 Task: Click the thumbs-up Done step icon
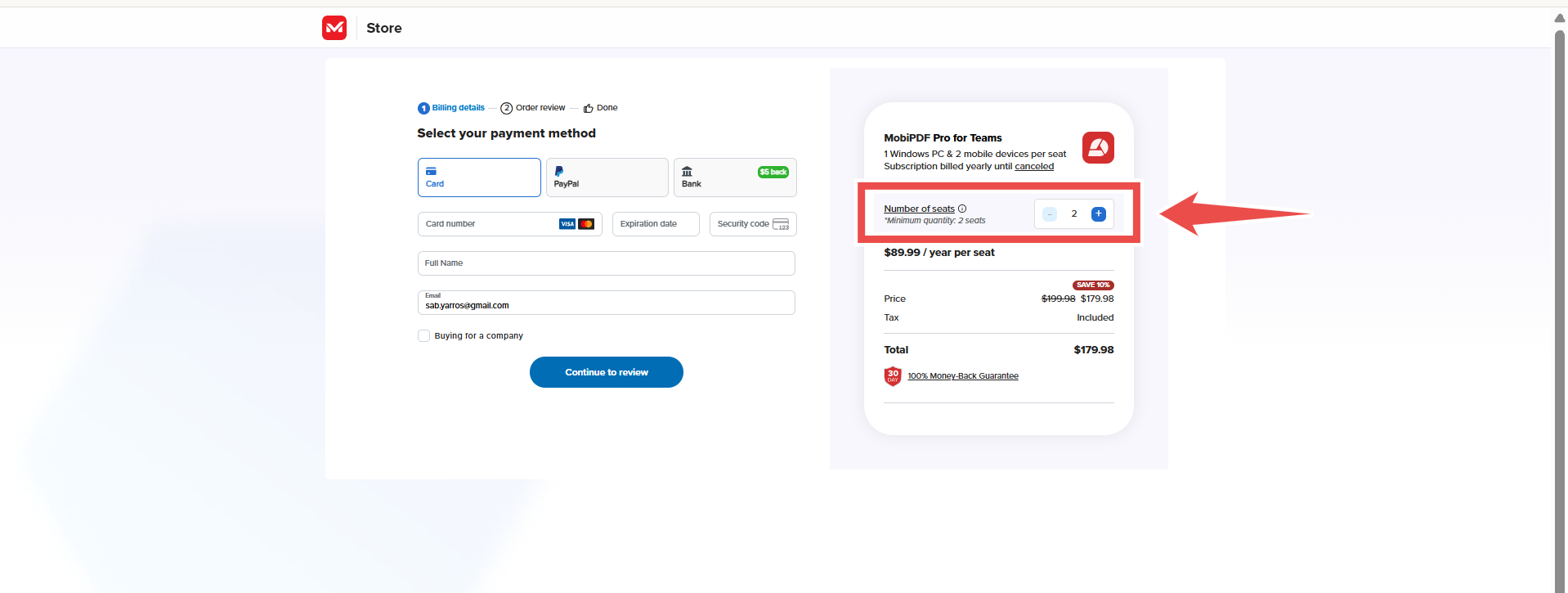589,108
